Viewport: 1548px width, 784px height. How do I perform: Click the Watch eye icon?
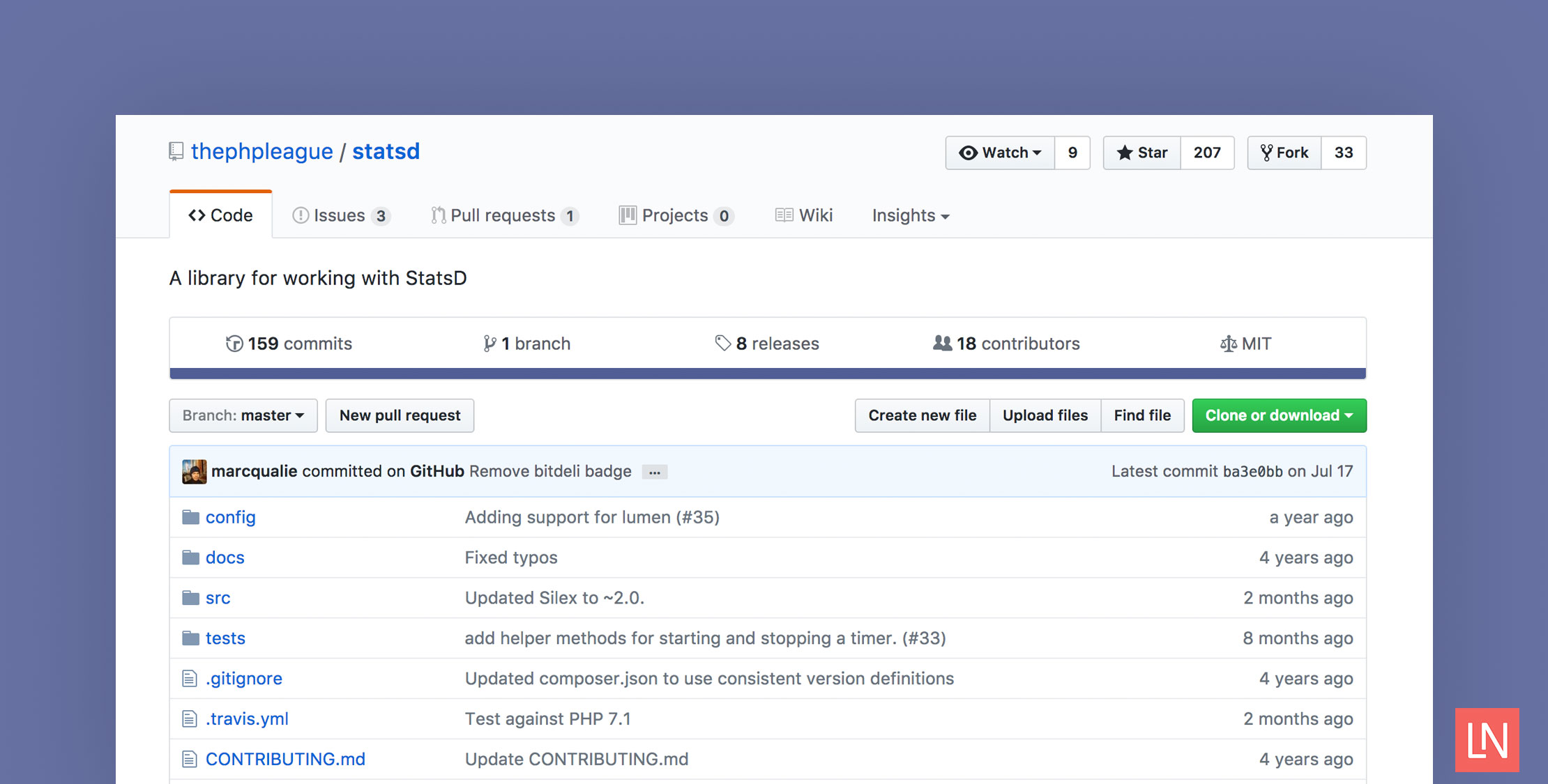pyautogui.click(x=968, y=153)
